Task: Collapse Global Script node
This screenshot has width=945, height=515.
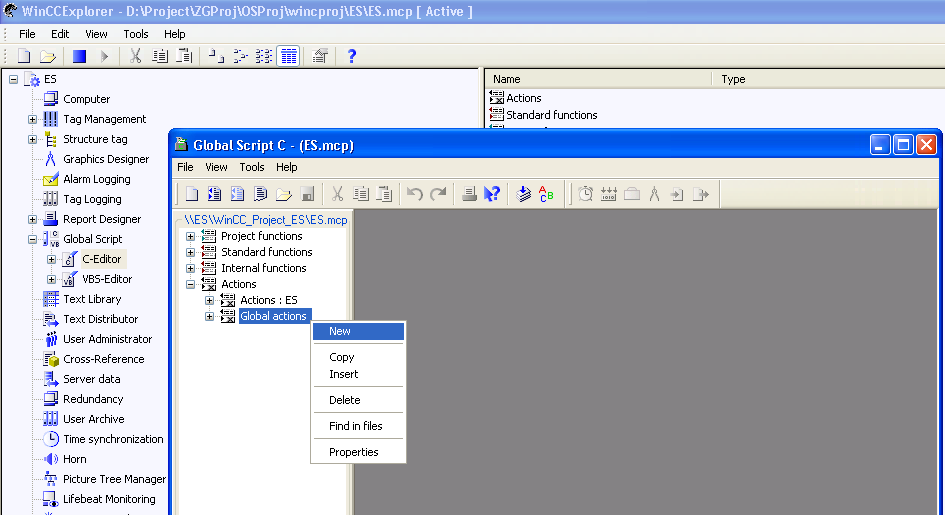Action: (33, 239)
